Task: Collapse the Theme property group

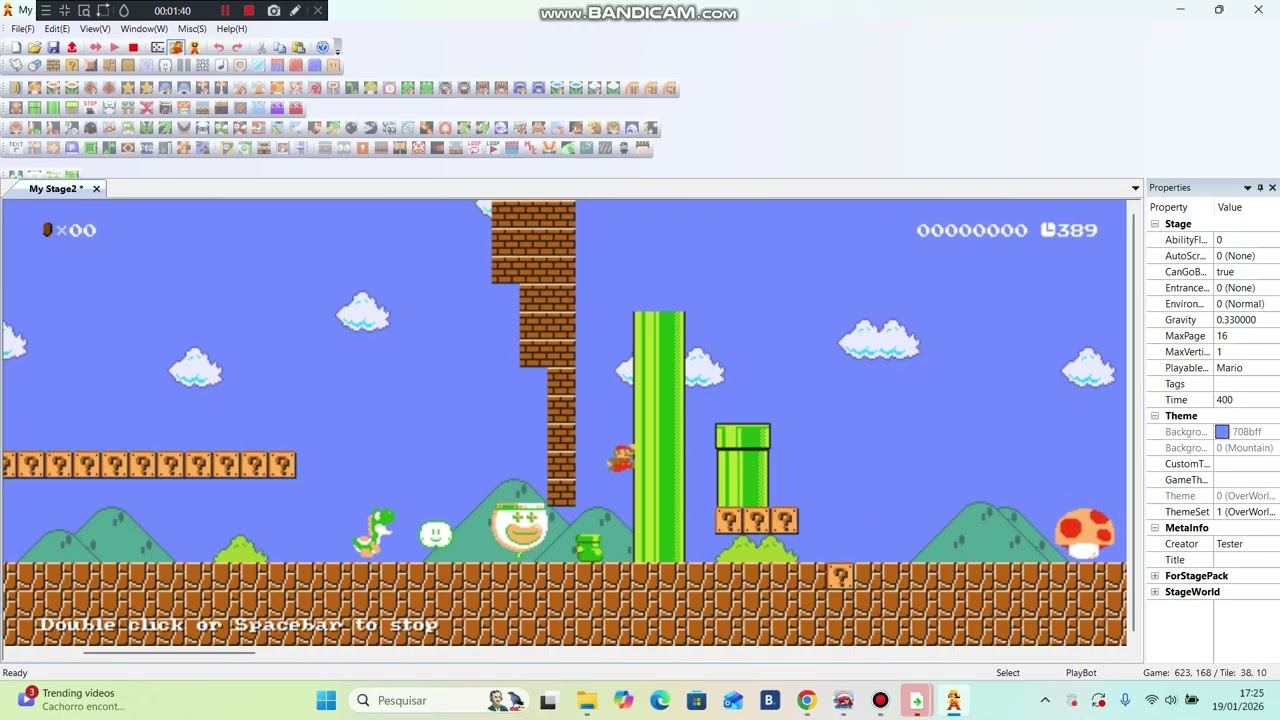Action: coord(1155,416)
